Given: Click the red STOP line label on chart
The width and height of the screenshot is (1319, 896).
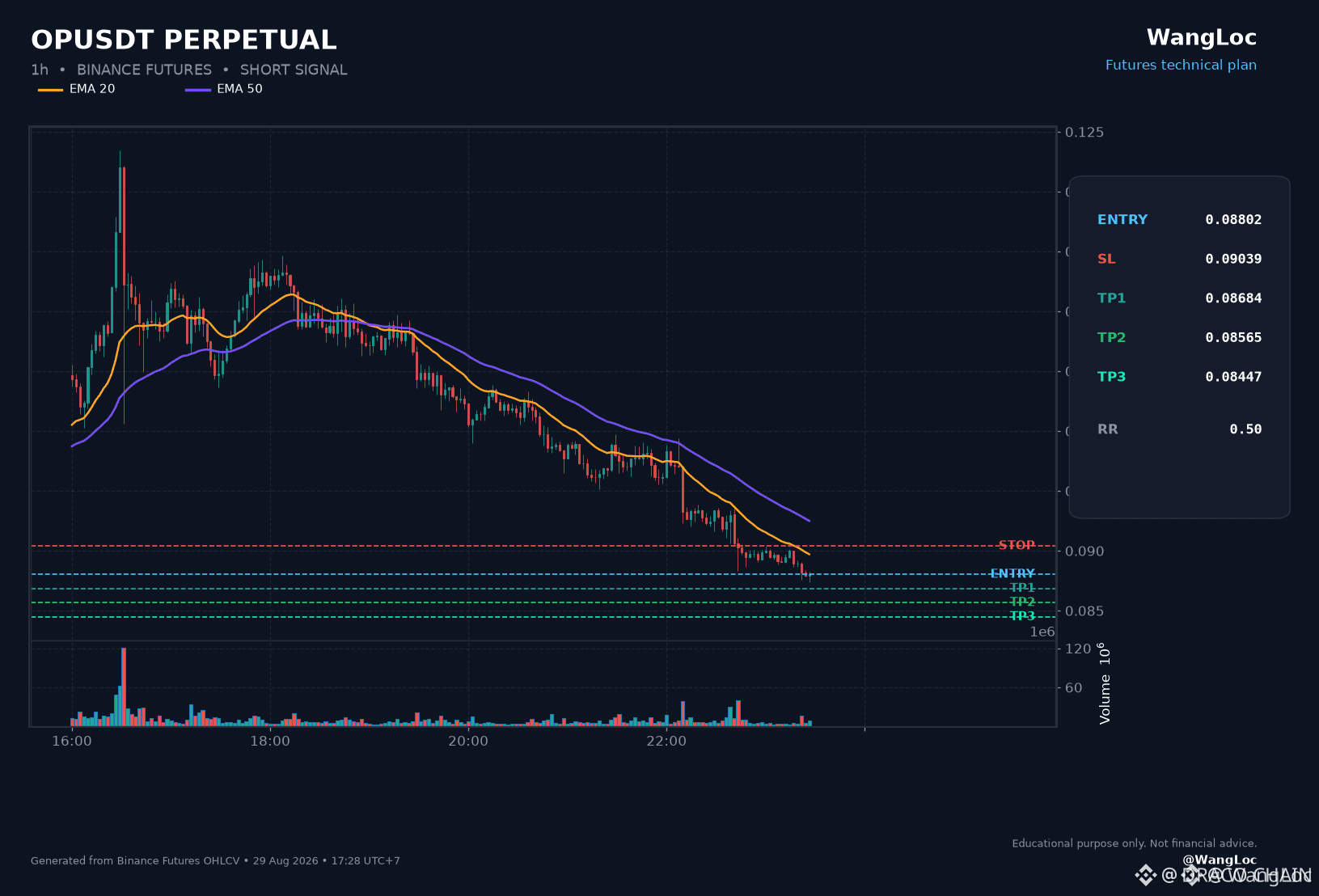Looking at the screenshot, I should point(1017,546).
